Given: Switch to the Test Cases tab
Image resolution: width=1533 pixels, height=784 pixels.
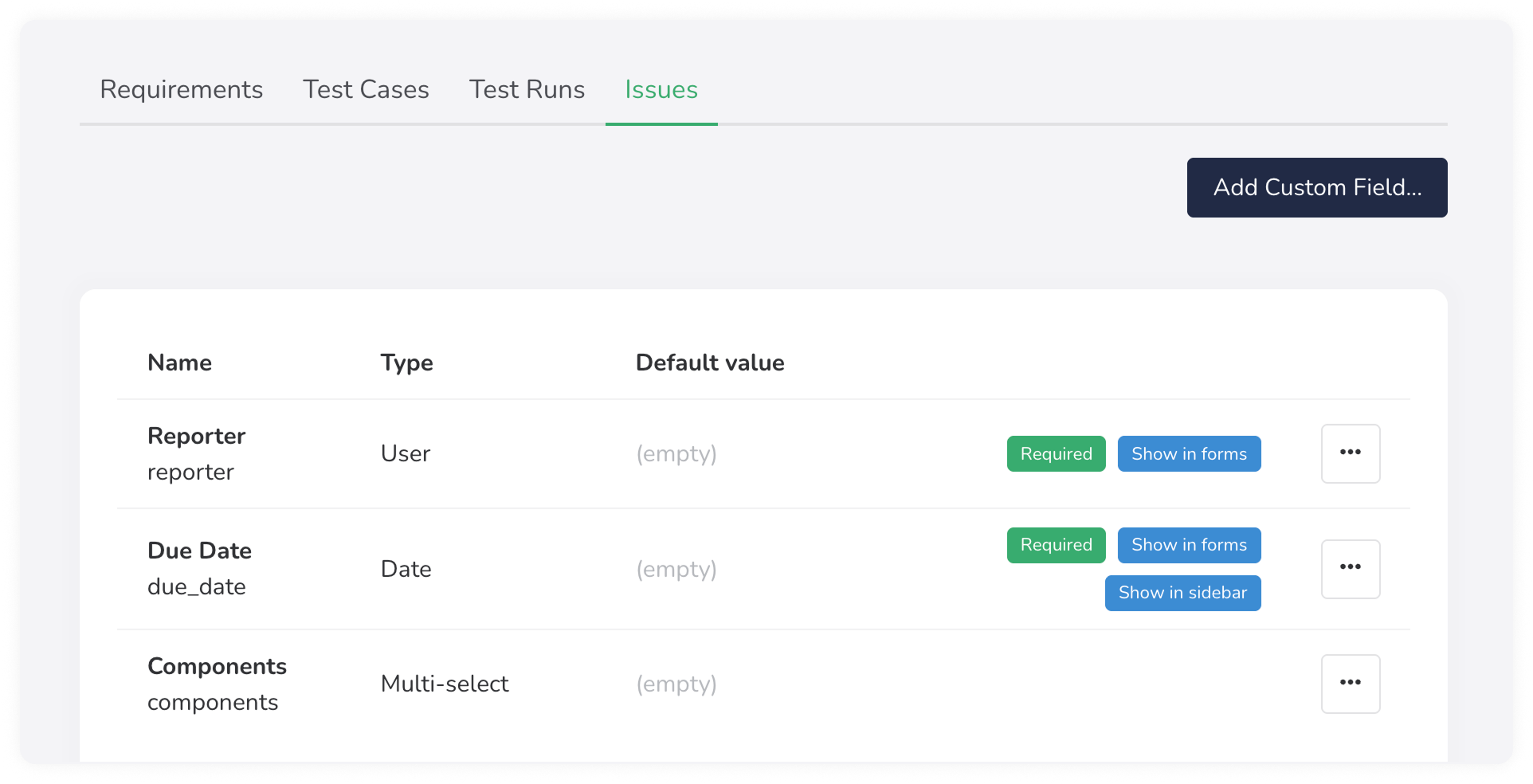Looking at the screenshot, I should (x=366, y=89).
